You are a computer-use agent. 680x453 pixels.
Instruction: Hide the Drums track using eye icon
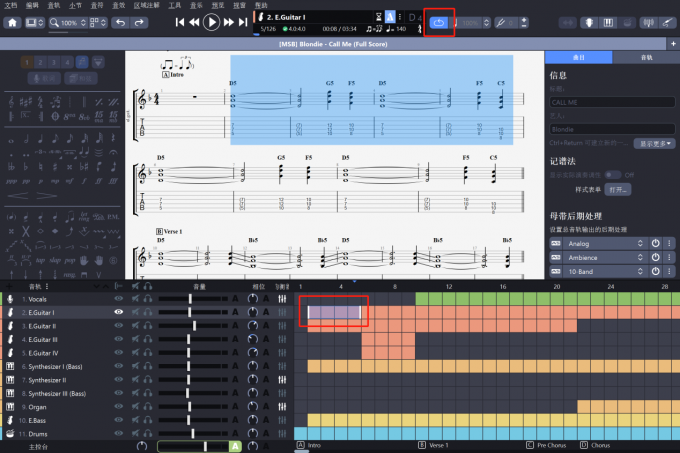coord(119,434)
